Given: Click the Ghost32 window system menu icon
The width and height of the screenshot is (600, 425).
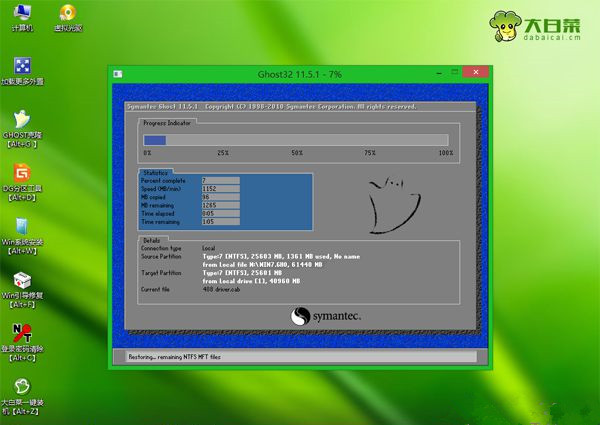Looking at the screenshot, I should [x=118, y=74].
